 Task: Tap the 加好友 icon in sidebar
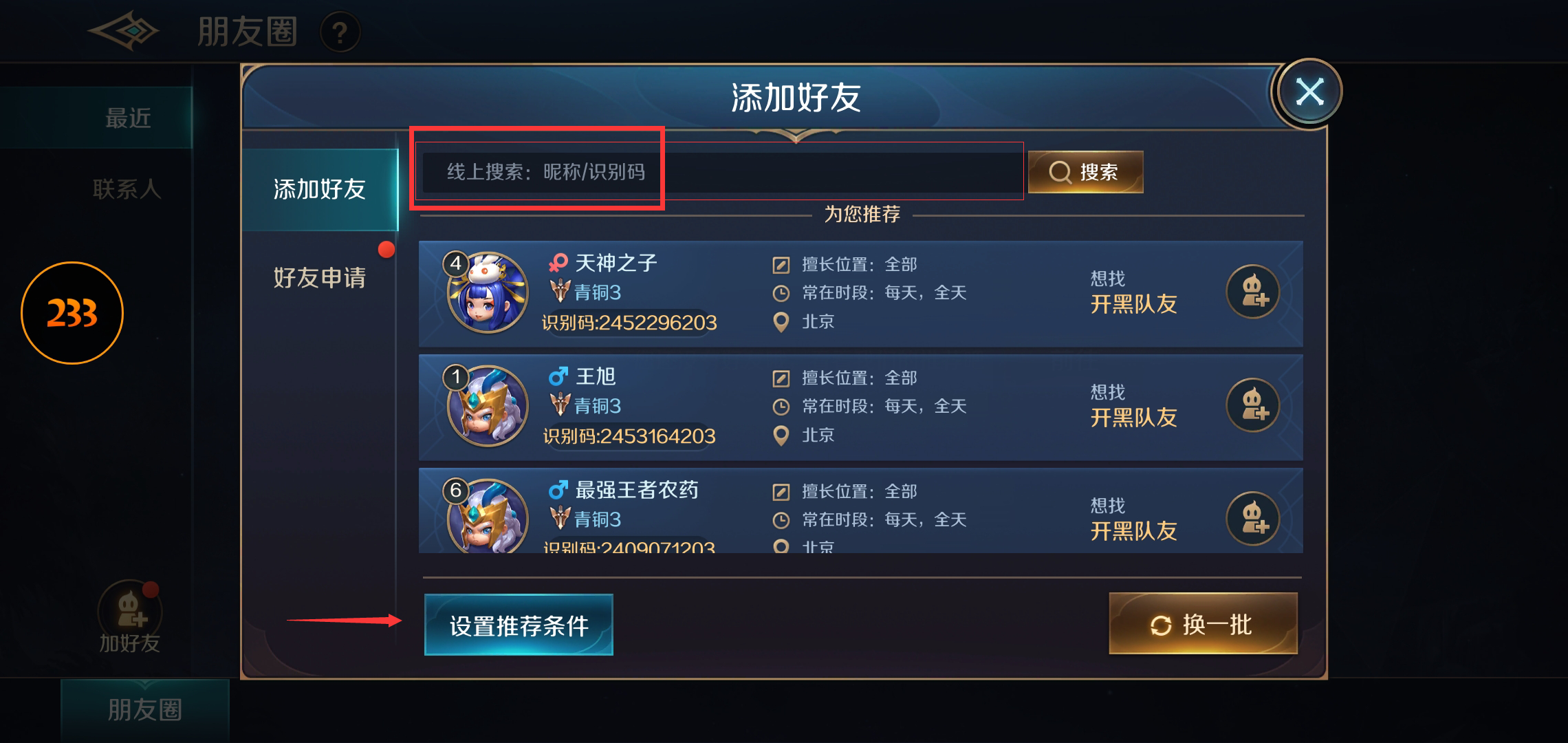(130, 618)
